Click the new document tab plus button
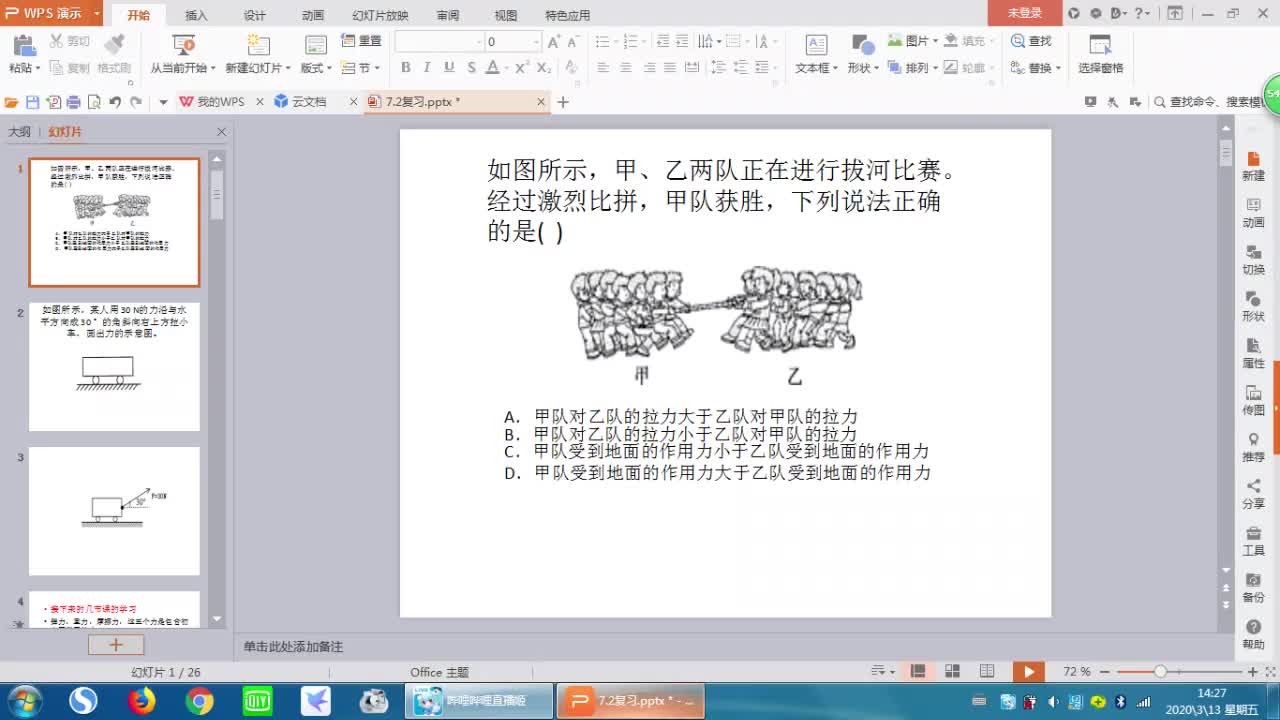The width and height of the screenshot is (1280, 720). [563, 102]
